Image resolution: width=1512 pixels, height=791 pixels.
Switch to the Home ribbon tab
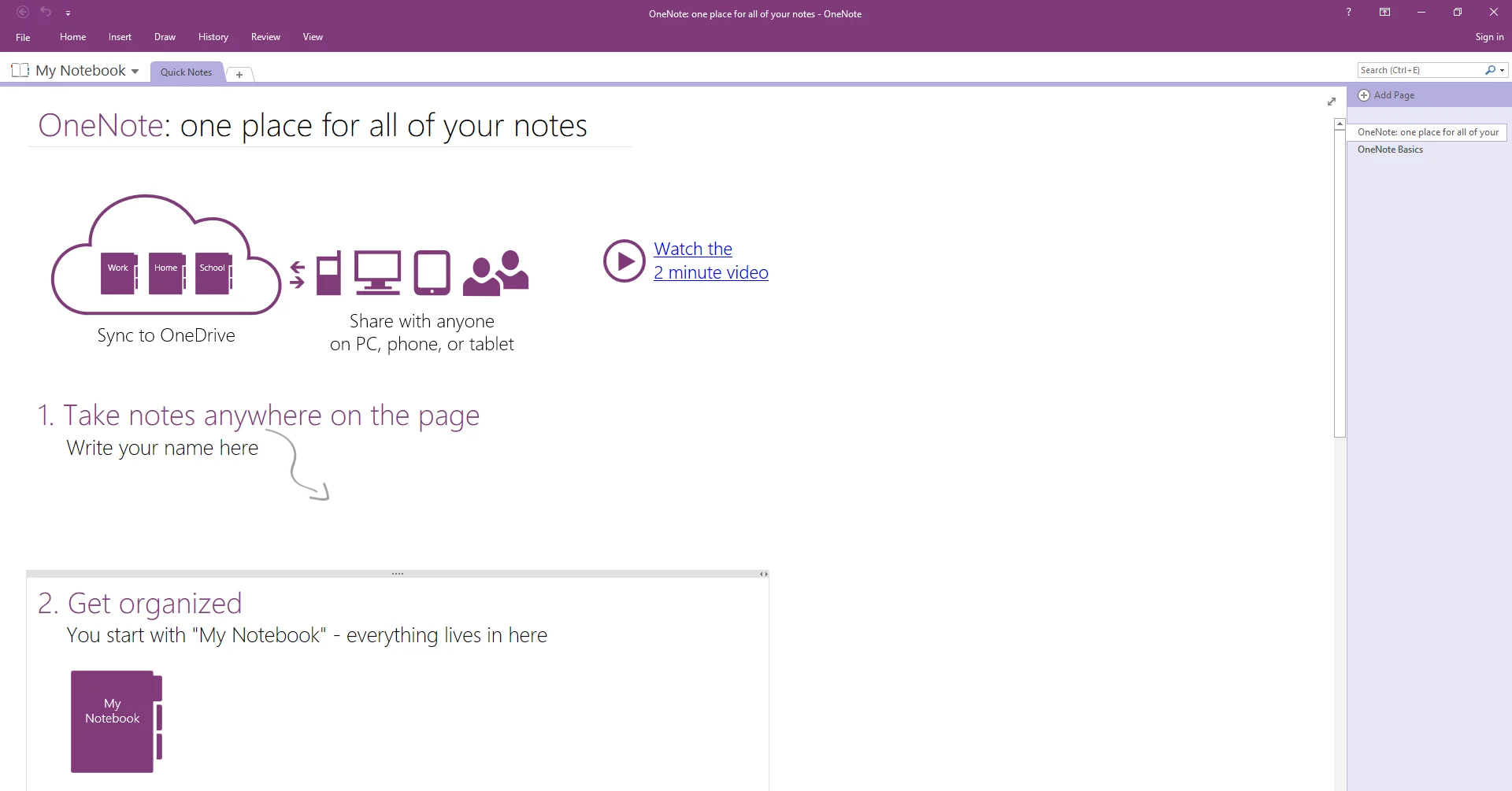(72, 37)
